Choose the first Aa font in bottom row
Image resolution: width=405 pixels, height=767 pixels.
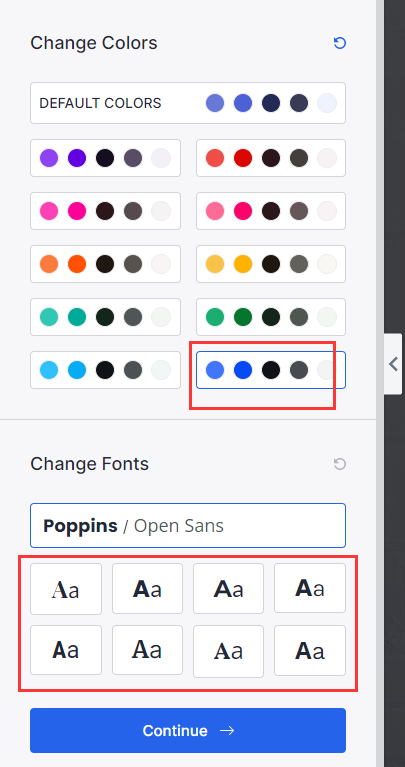66,650
